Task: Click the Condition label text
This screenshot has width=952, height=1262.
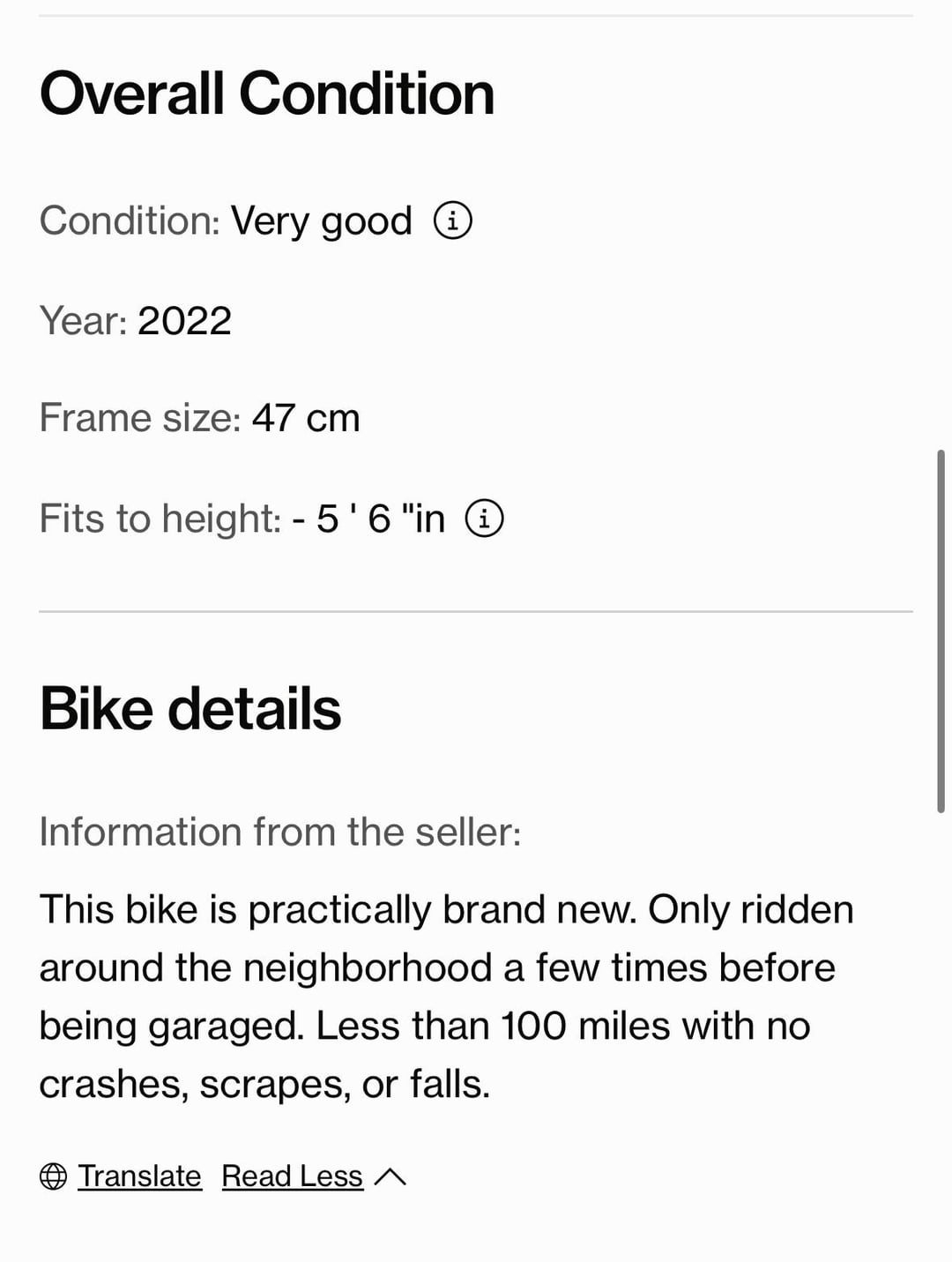Action: click(130, 220)
